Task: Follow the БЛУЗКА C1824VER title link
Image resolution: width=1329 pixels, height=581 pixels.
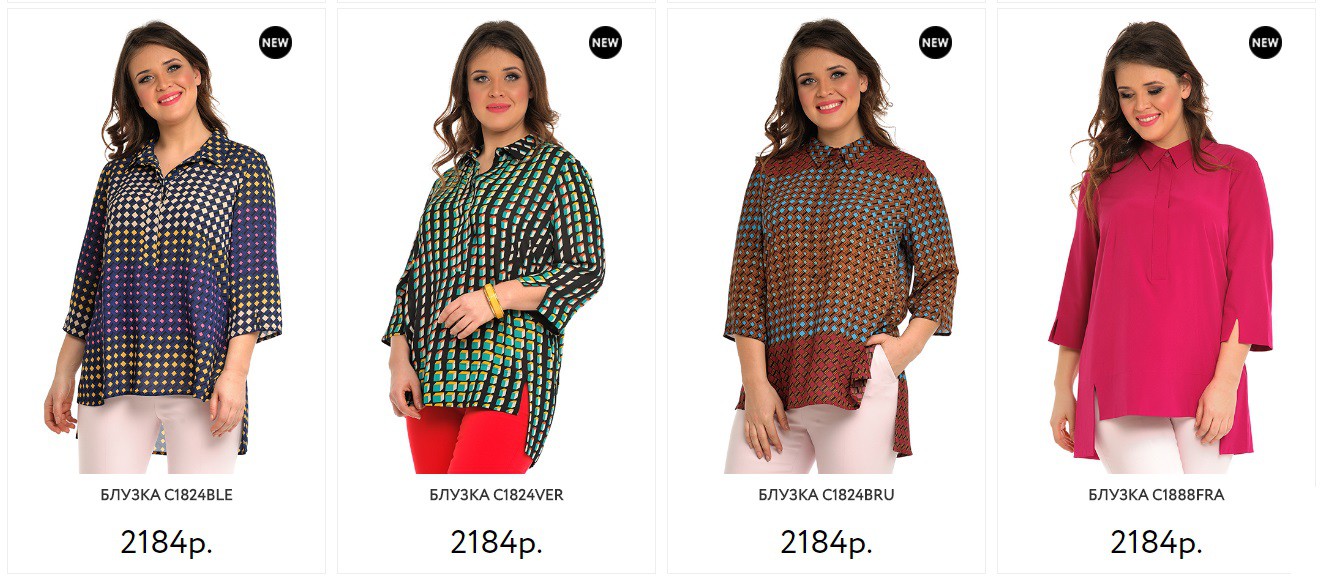Action: (496, 495)
